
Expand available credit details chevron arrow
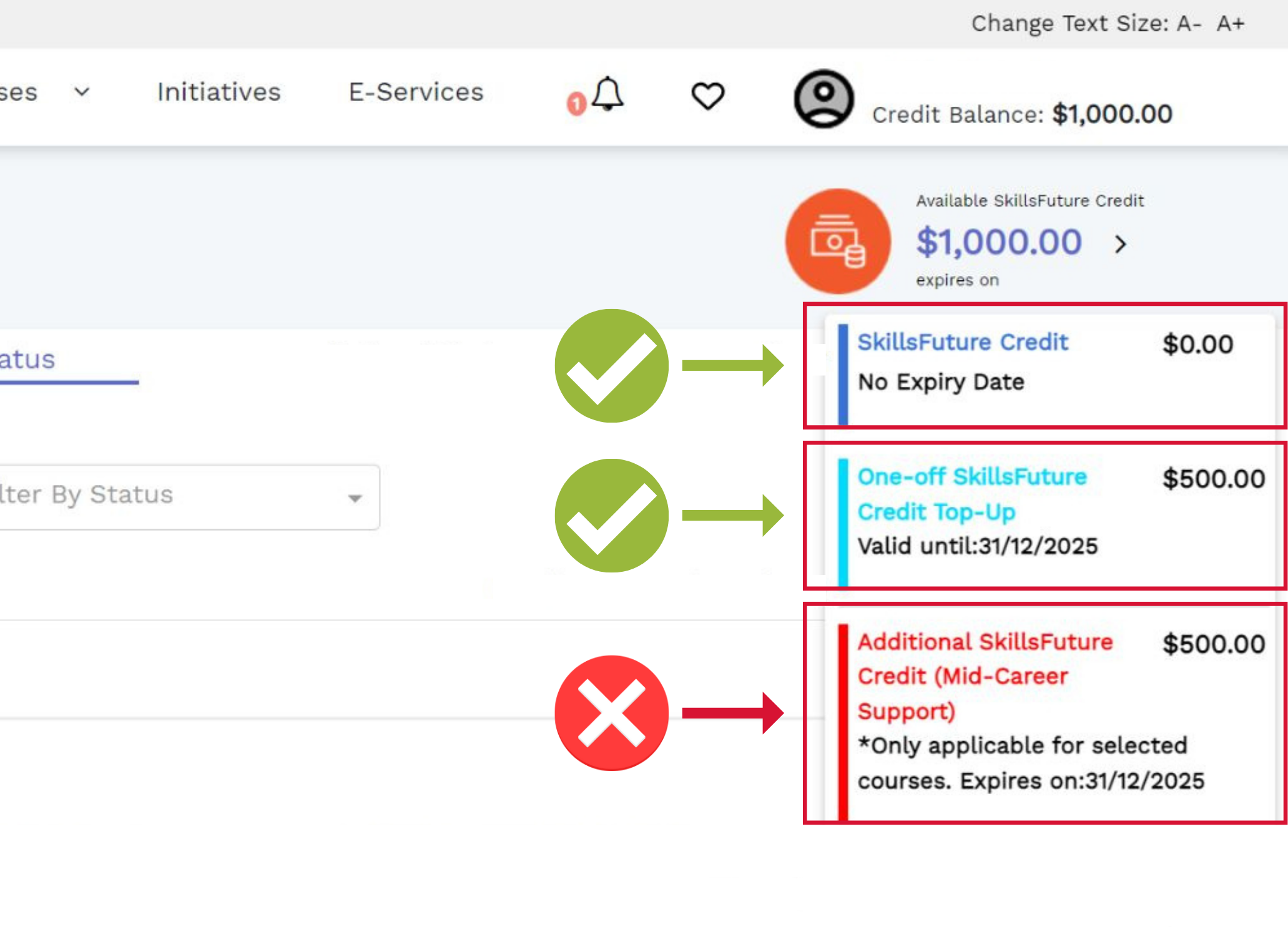pos(1121,244)
